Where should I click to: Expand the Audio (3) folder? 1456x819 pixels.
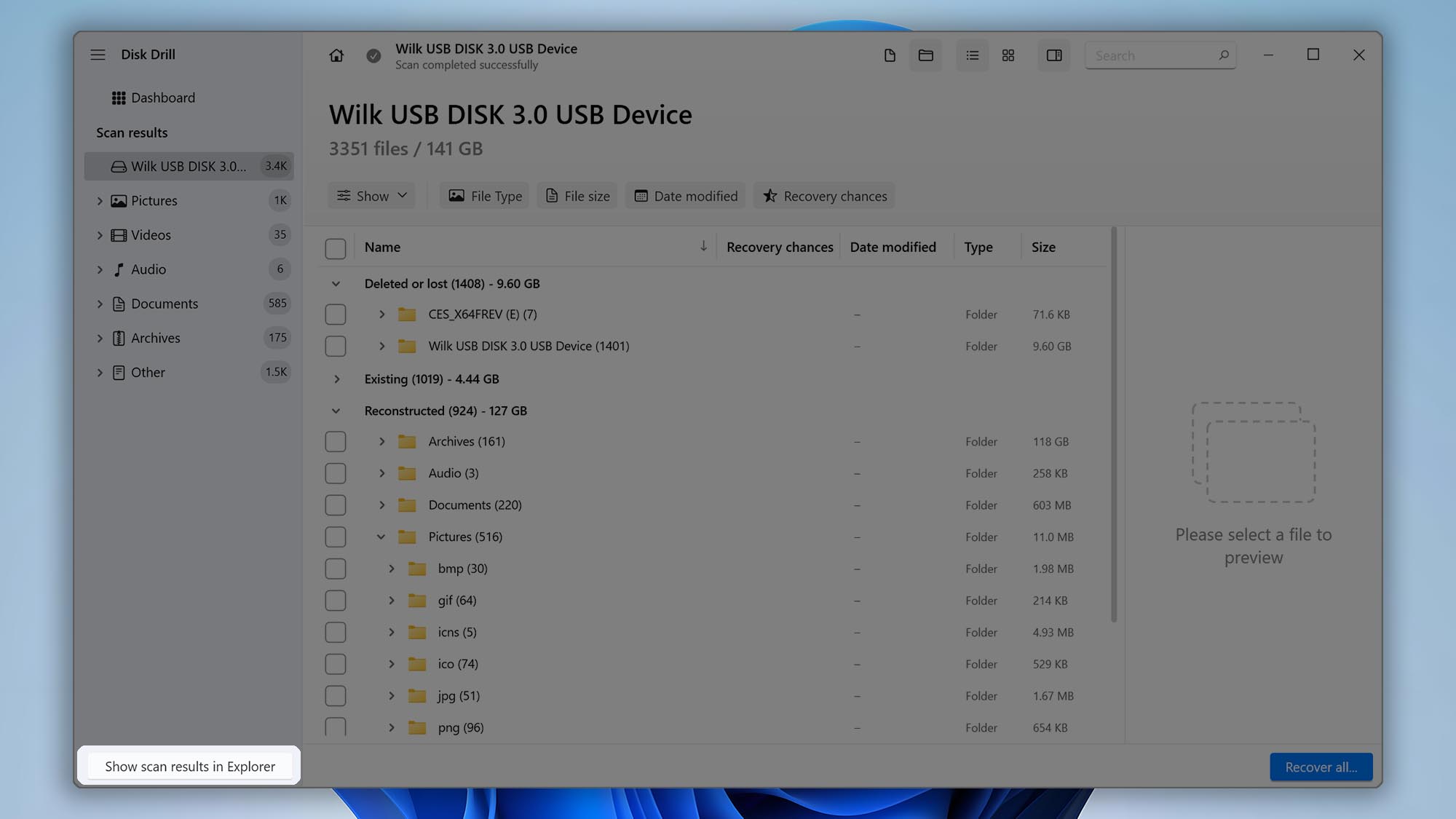coord(381,474)
